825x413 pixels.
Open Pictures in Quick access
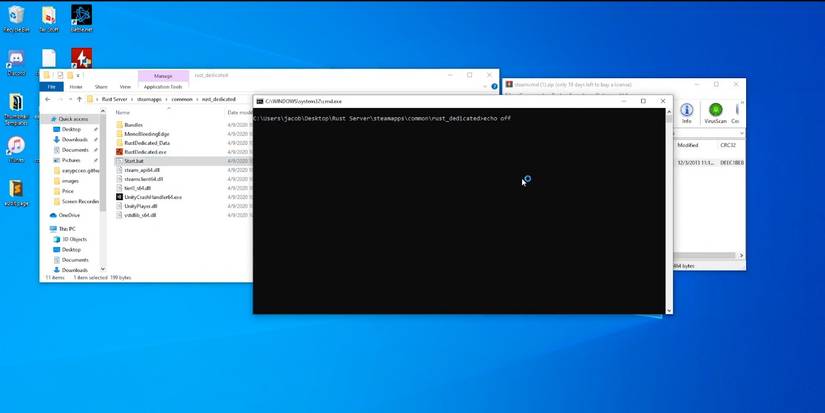[x=70, y=160]
